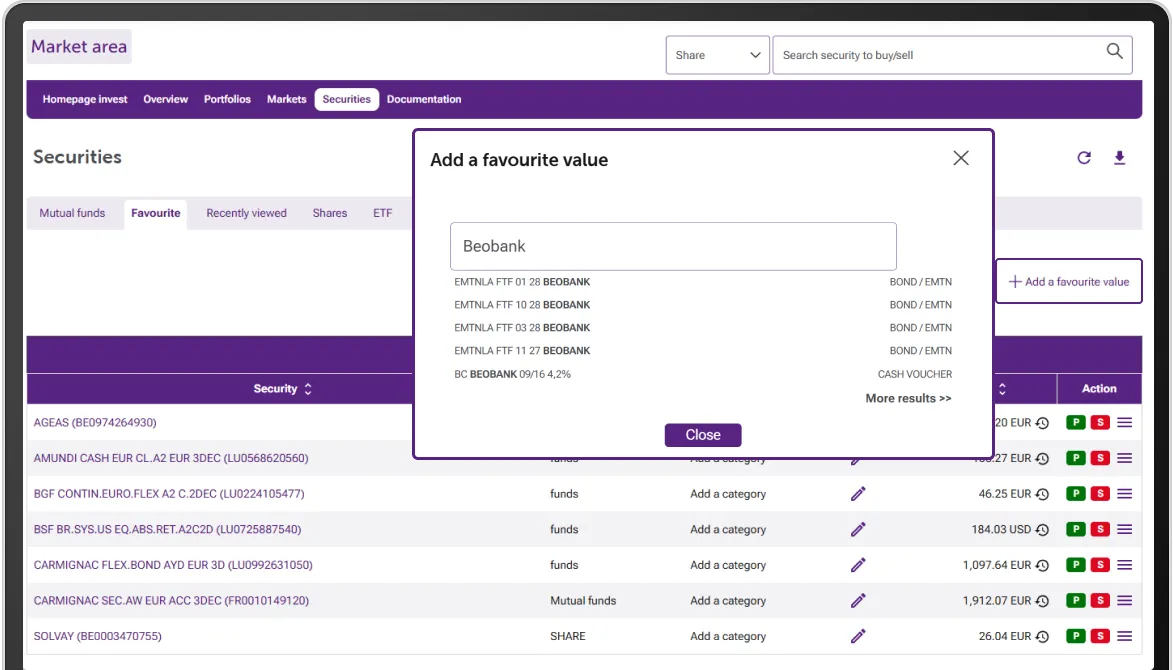Open Markets navigation item
The height and width of the screenshot is (670, 1173).
pyautogui.click(x=287, y=99)
